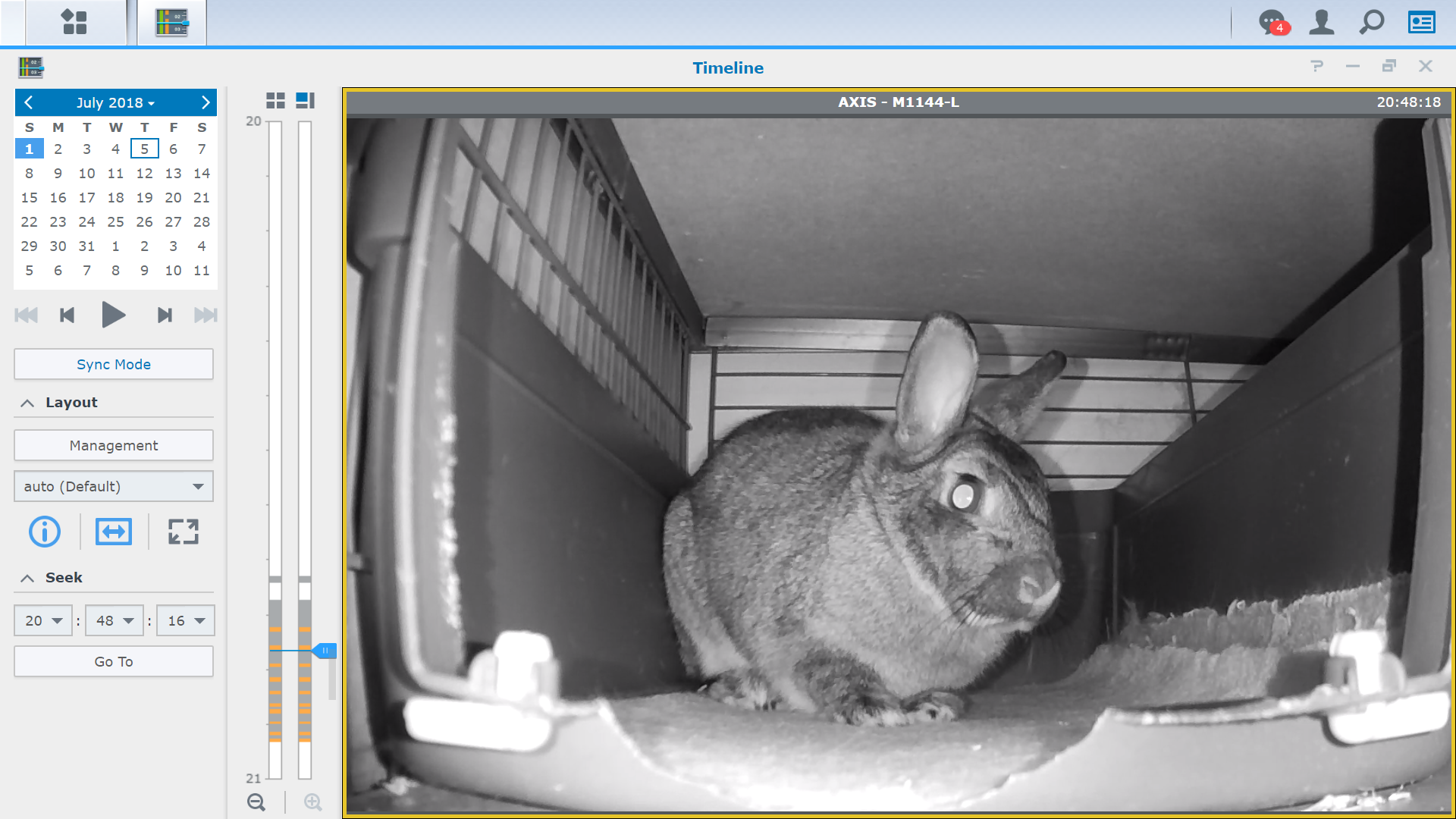This screenshot has height=819, width=1456.
Task: Jump to the last recording
Action: pyautogui.click(x=206, y=315)
